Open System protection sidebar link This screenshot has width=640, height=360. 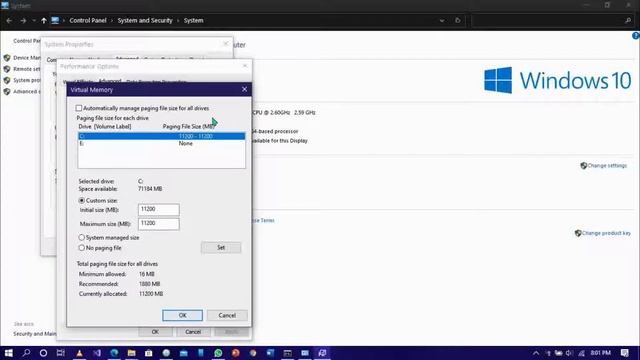(x=27, y=80)
